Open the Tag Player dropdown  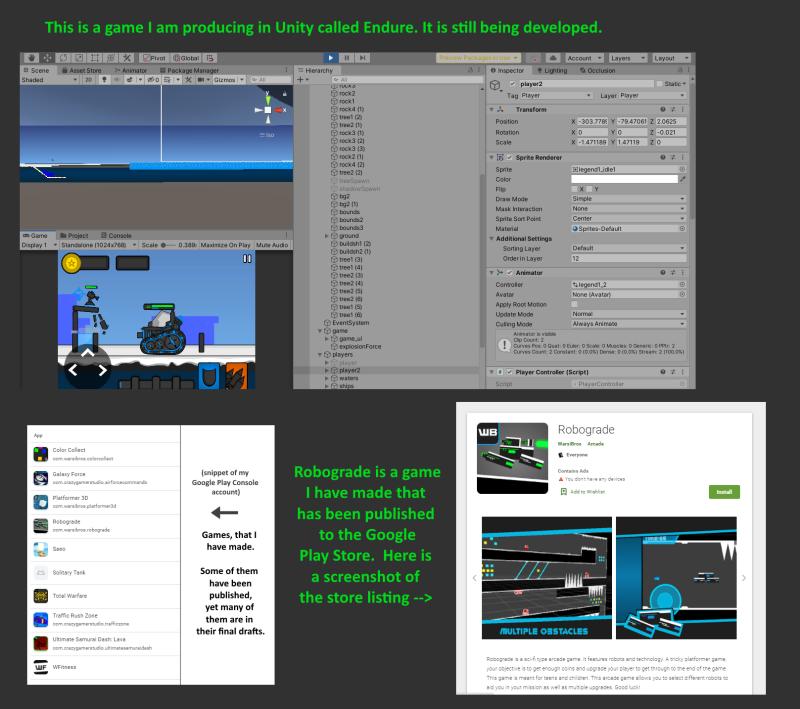coord(556,96)
